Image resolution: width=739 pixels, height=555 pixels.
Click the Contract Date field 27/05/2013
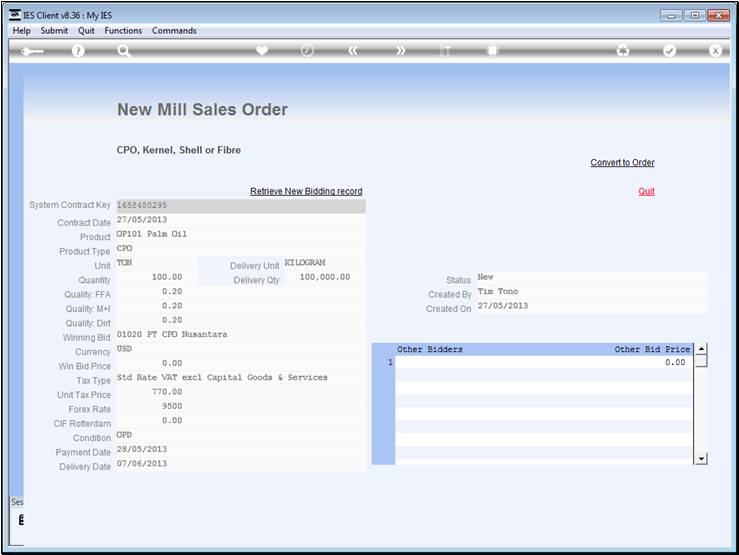pyautogui.click(x=241, y=220)
